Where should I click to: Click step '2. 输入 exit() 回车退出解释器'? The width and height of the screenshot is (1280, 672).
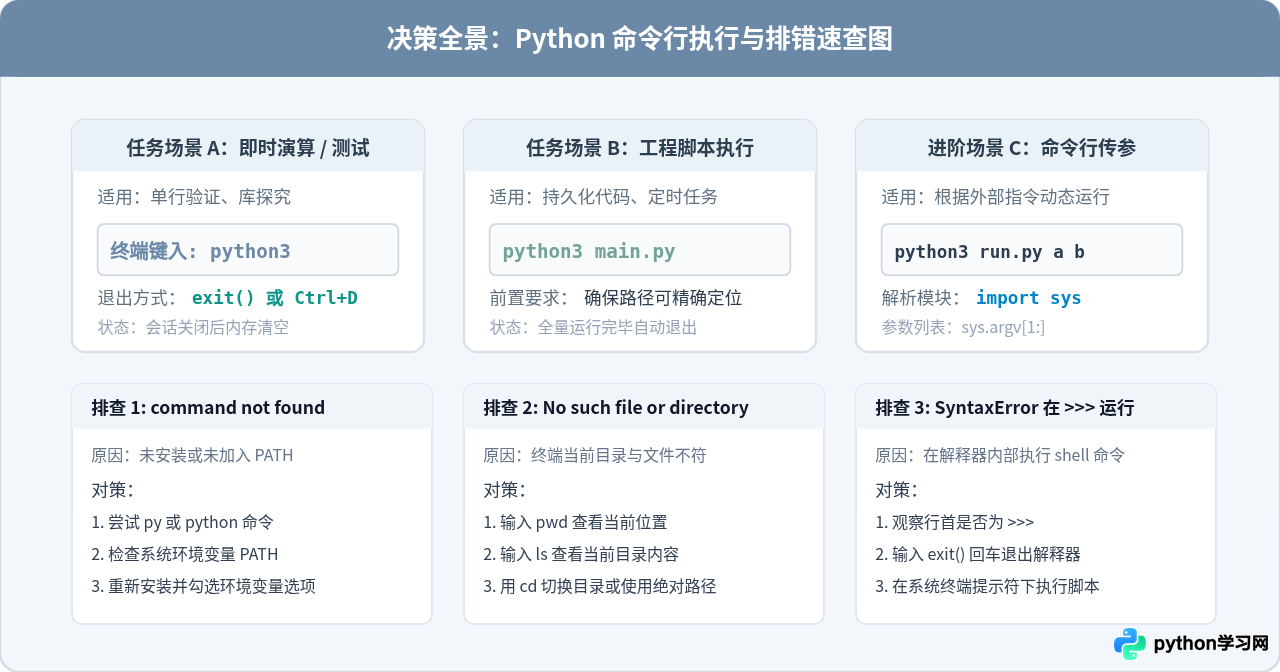[x=978, y=554]
